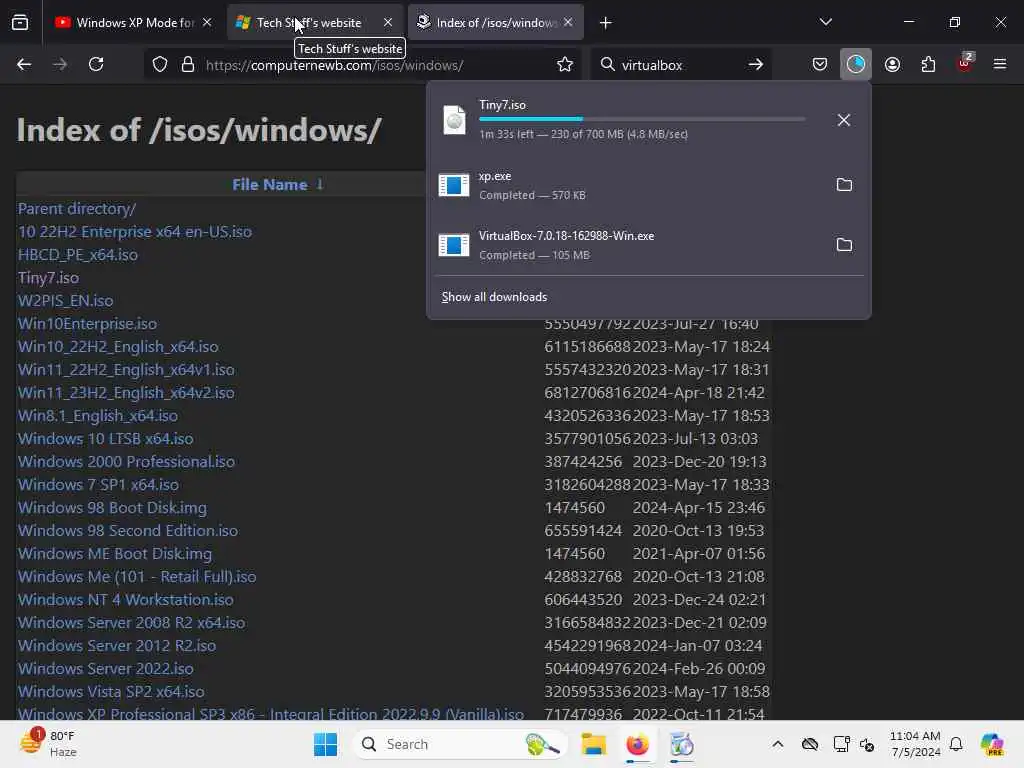The width and height of the screenshot is (1024, 768).
Task: Open Parent directory link
Action: click(x=76, y=209)
